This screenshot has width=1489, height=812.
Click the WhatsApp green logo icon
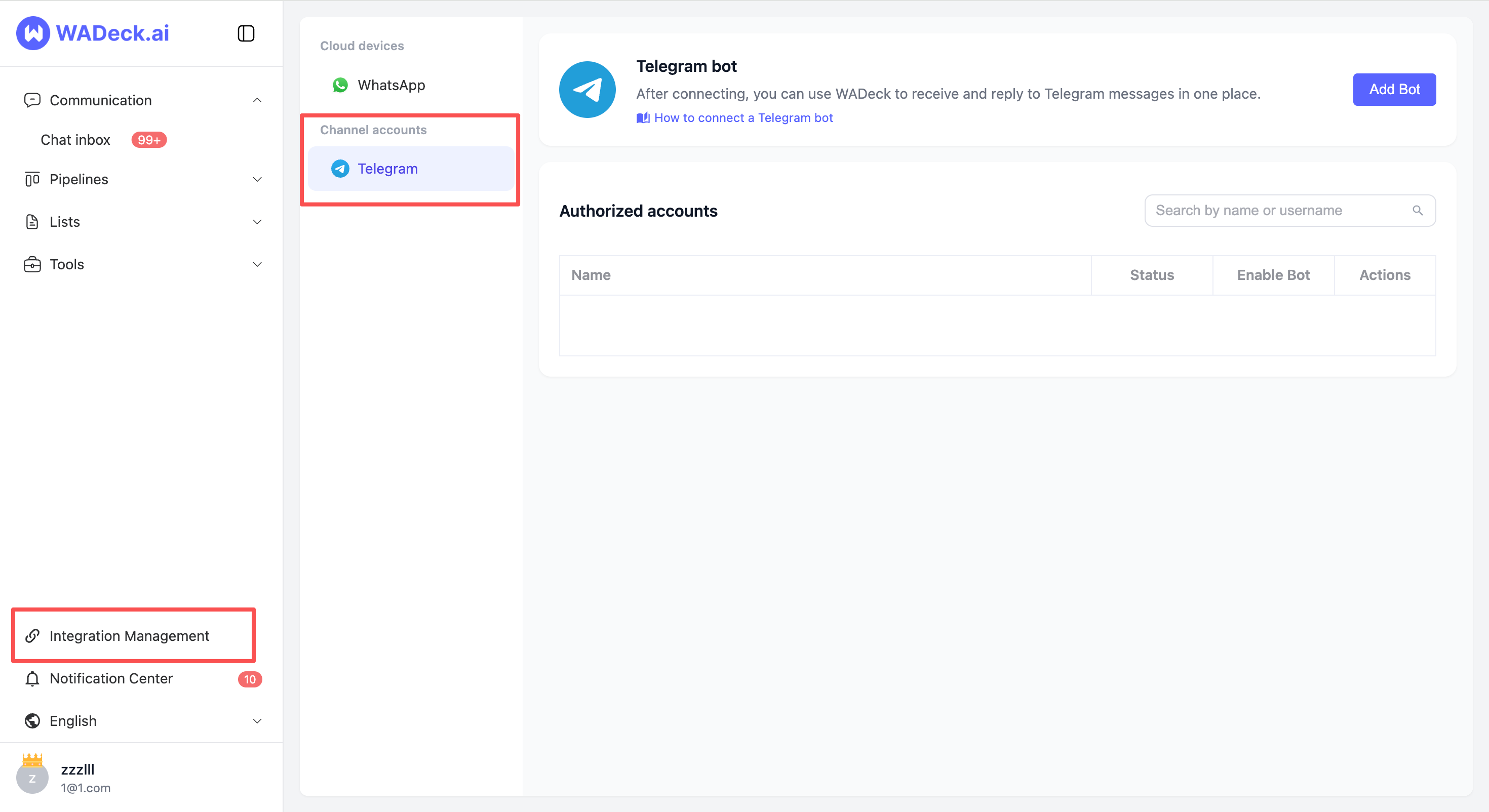340,85
